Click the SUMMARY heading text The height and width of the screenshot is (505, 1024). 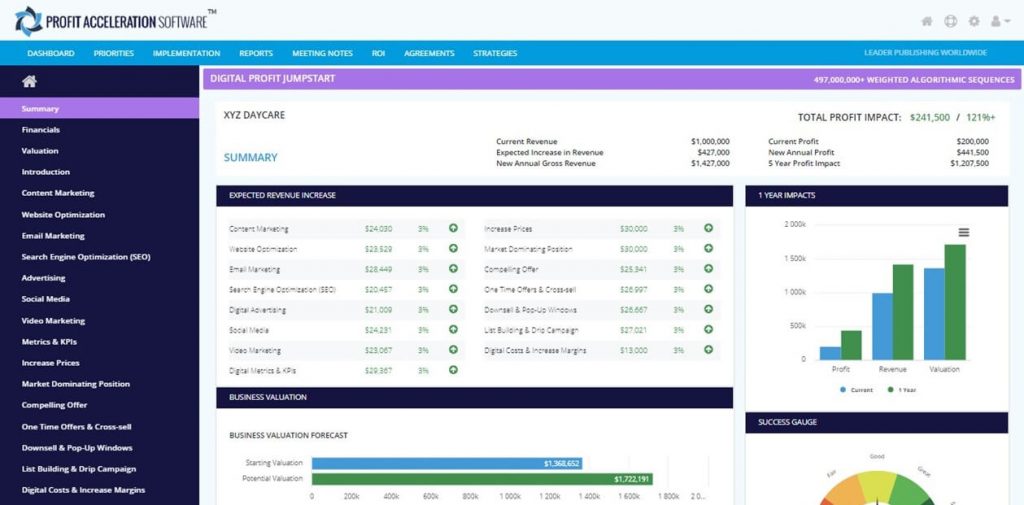251,157
